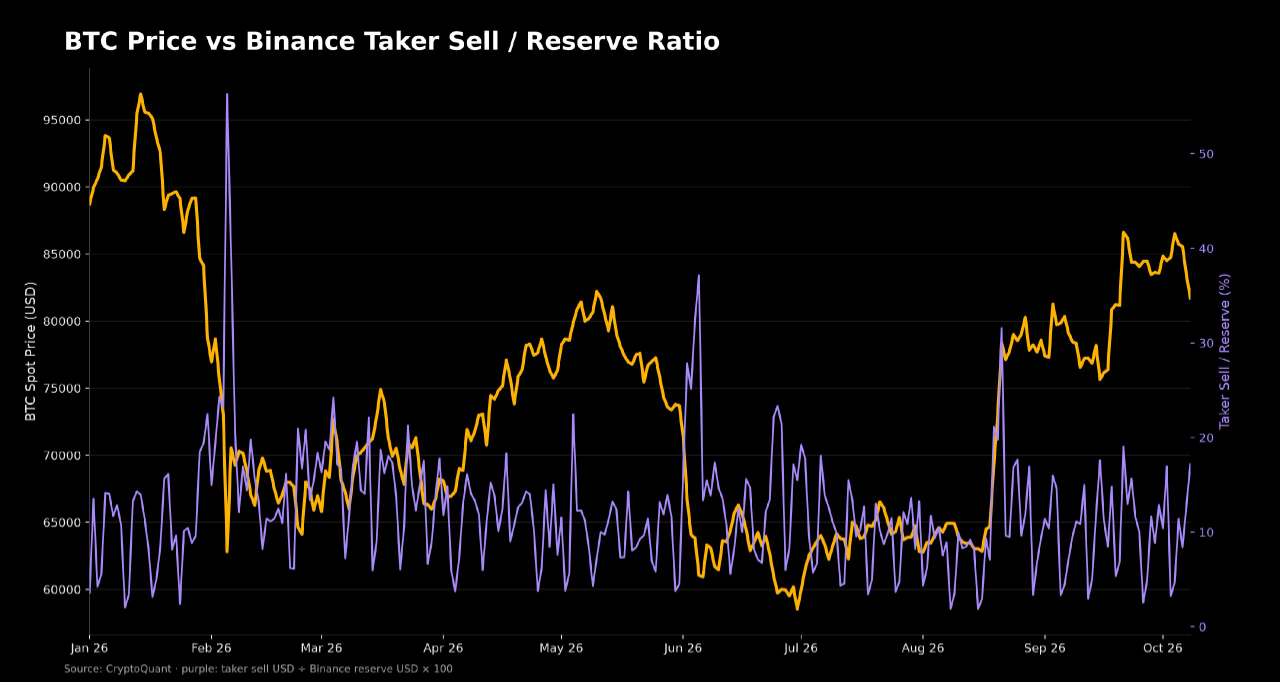
Task: Click the 20 percent ratio axis value
Action: [x=1206, y=438]
